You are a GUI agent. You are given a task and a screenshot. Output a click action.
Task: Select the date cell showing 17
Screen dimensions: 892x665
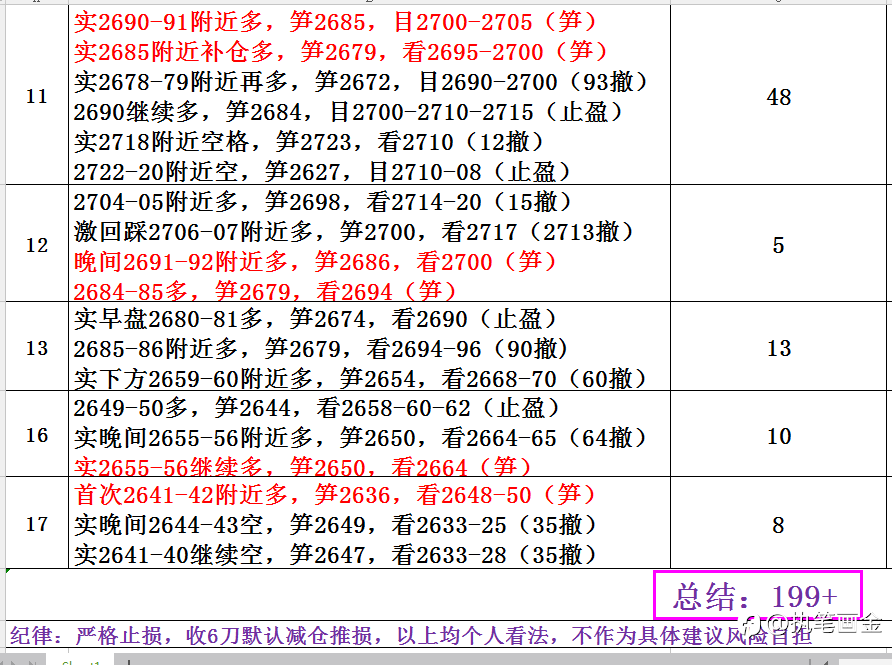37,523
